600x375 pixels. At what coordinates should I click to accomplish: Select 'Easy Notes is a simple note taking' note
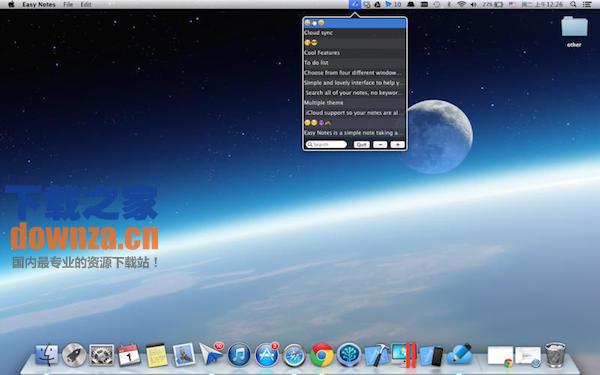click(x=354, y=133)
